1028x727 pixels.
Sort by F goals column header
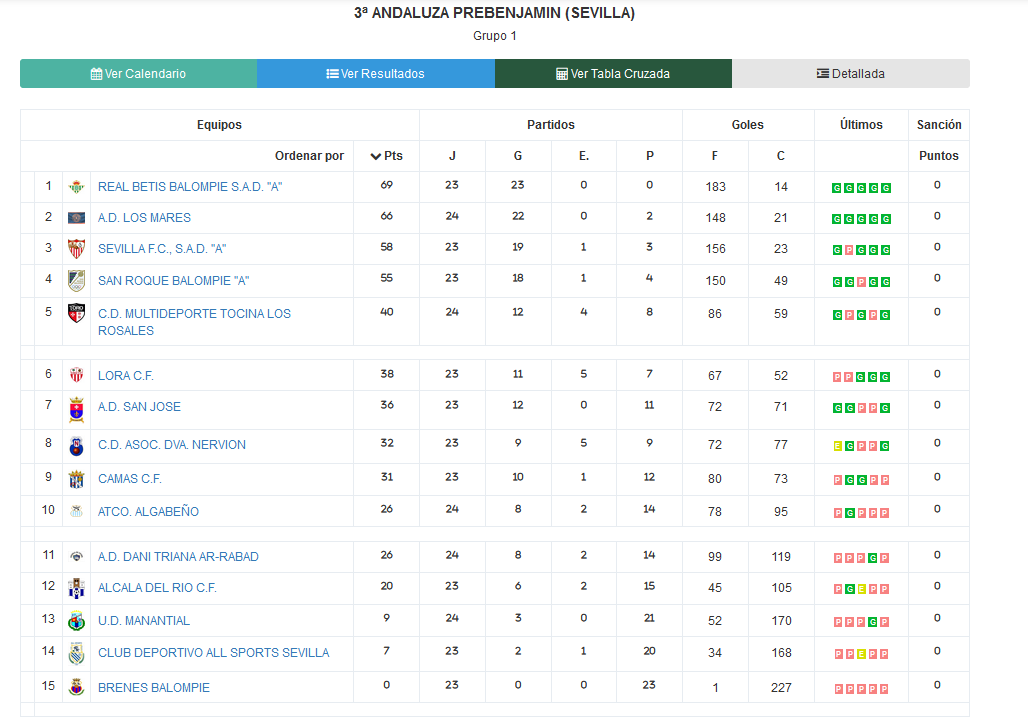point(715,156)
